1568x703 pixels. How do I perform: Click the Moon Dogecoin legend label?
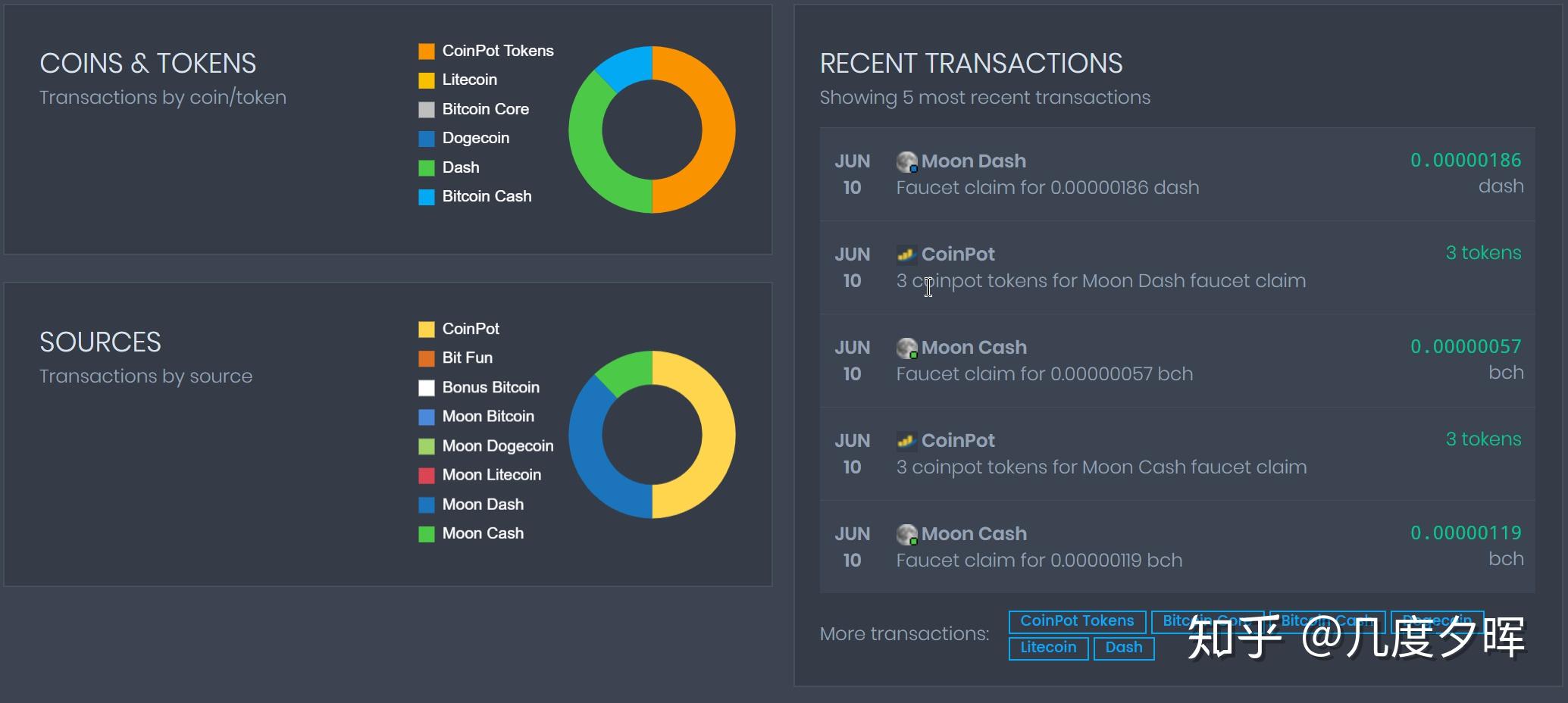pos(498,446)
